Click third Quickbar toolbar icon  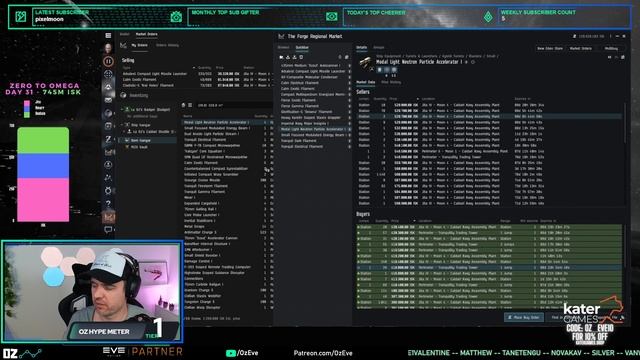click(x=294, y=57)
